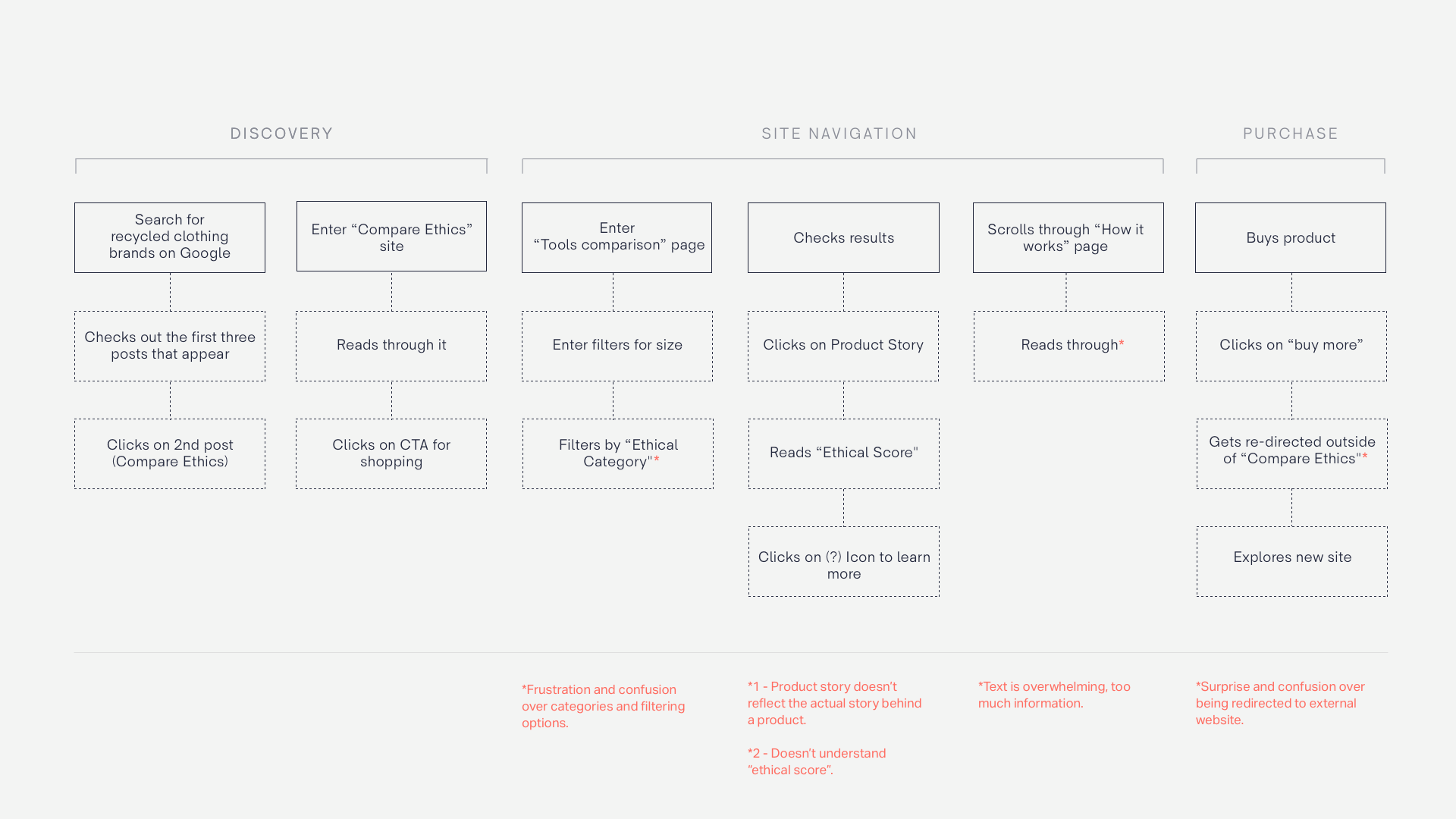Image resolution: width=1456 pixels, height=819 pixels.
Task: Select the SITE NAVIGATION section heading
Action: pyautogui.click(x=839, y=134)
